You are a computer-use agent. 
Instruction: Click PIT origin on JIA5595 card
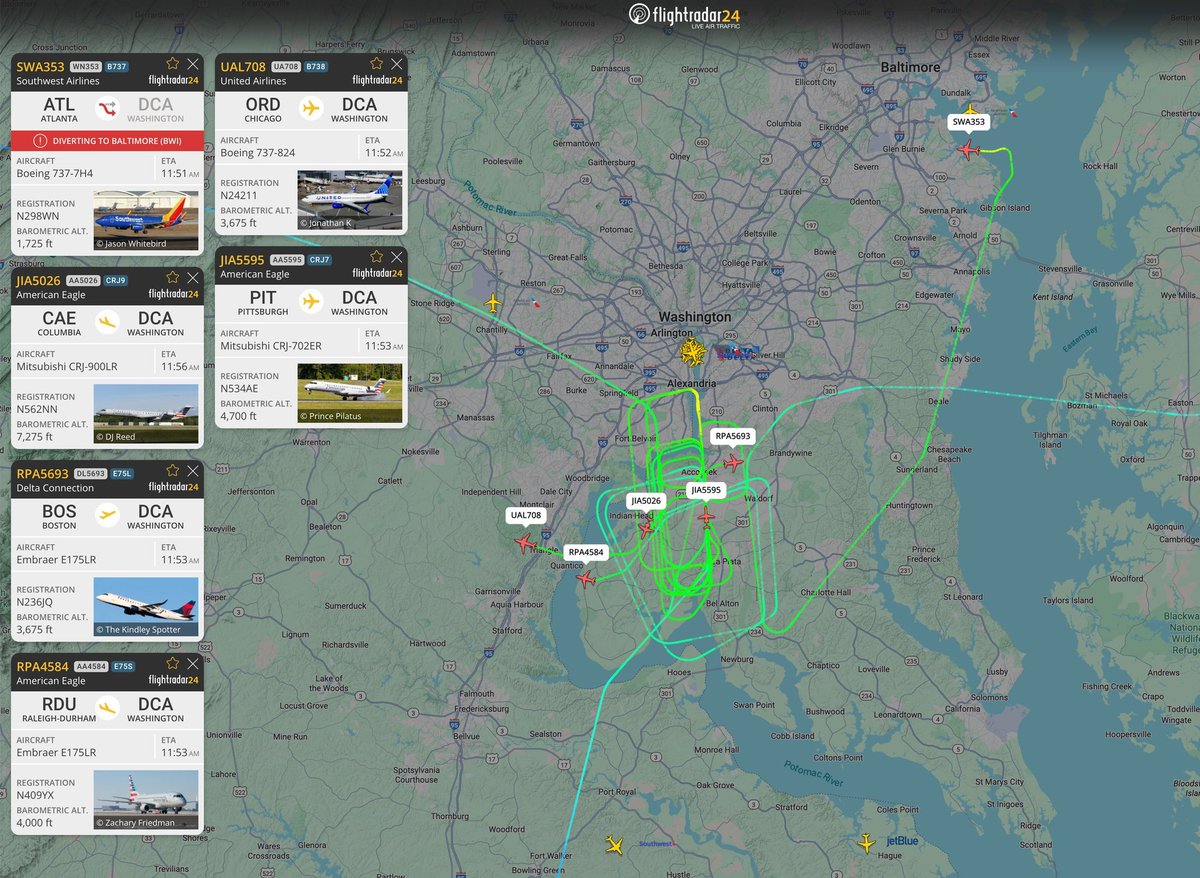pyautogui.click(x=264, y=298)
